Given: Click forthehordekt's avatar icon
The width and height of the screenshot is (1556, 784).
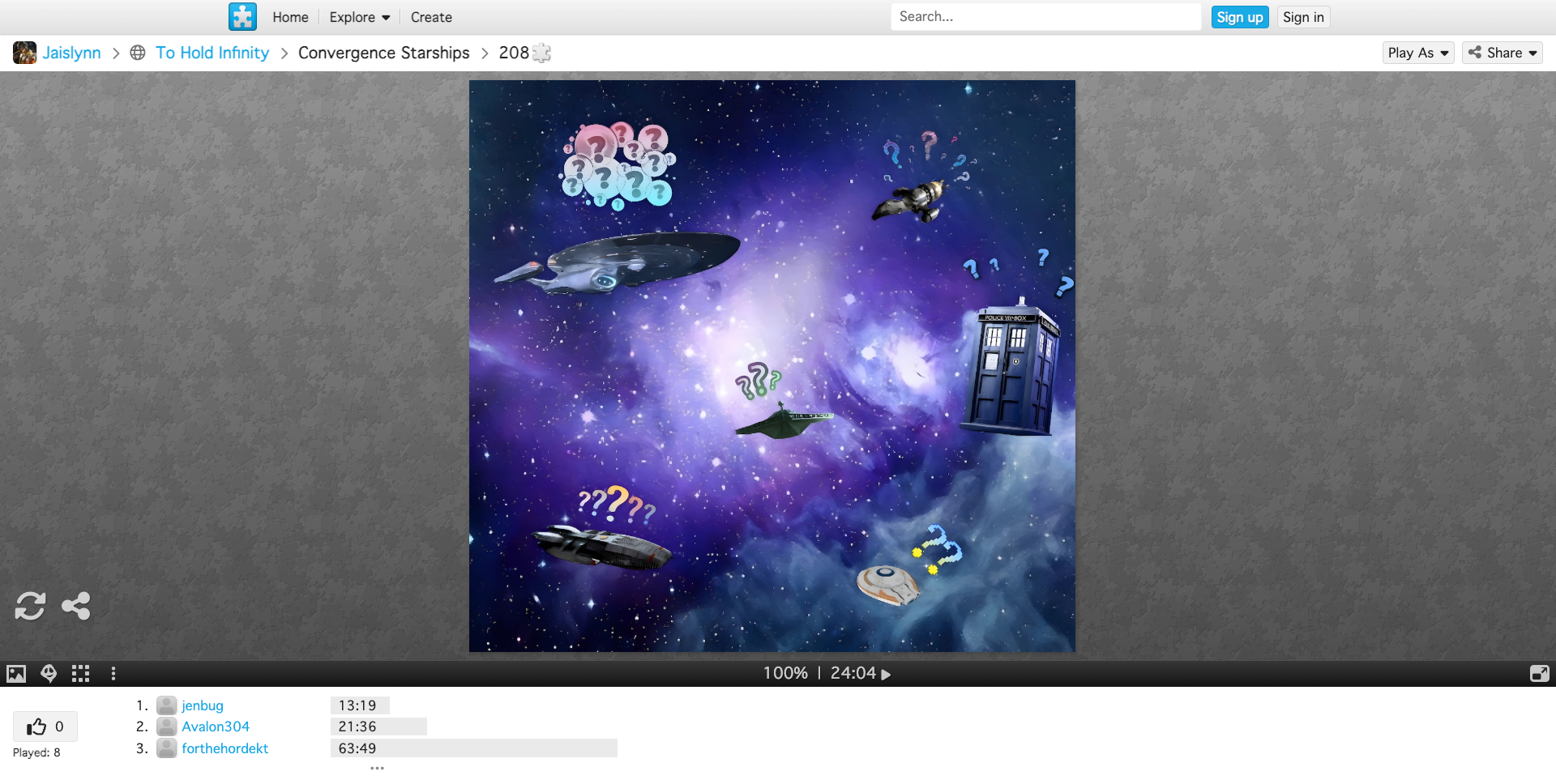Looking at the screenshot, I should click(167, 748).
